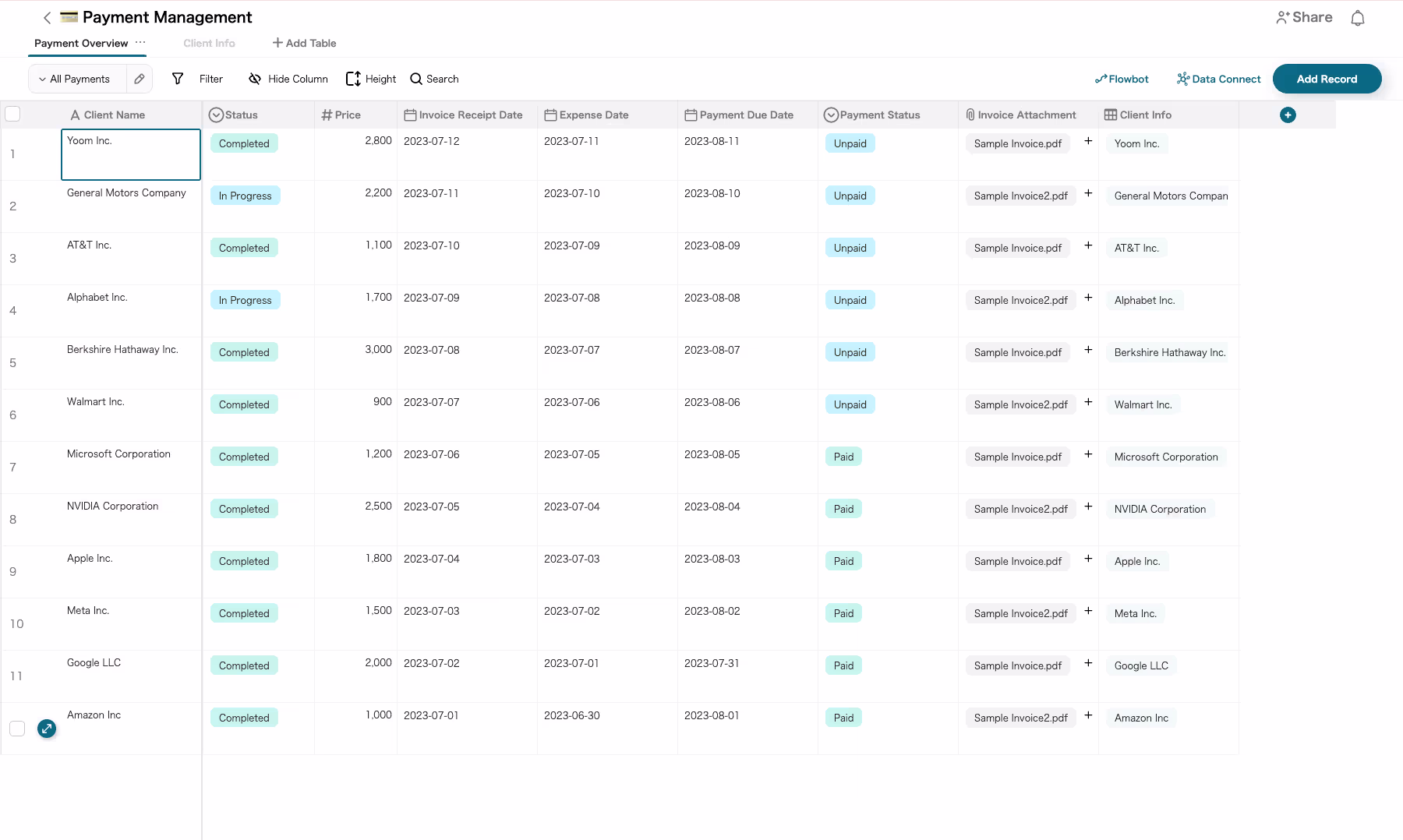The height and width of the screenshot is (840, 1403).
Task: Click the teal plus icon to add a field
Action: [x=1288, y=115]
